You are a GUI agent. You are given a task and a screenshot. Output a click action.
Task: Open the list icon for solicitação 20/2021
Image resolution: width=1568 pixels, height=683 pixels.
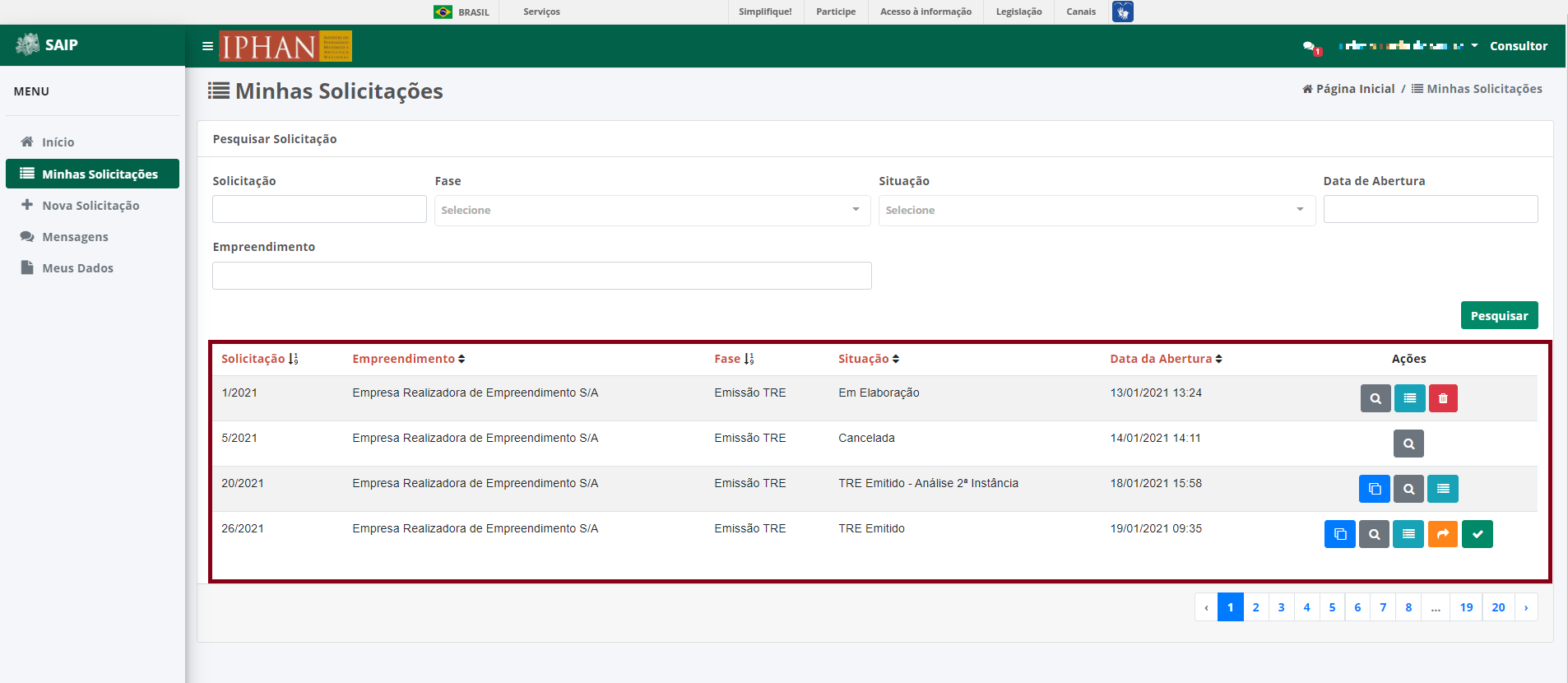pos(1443,489)
